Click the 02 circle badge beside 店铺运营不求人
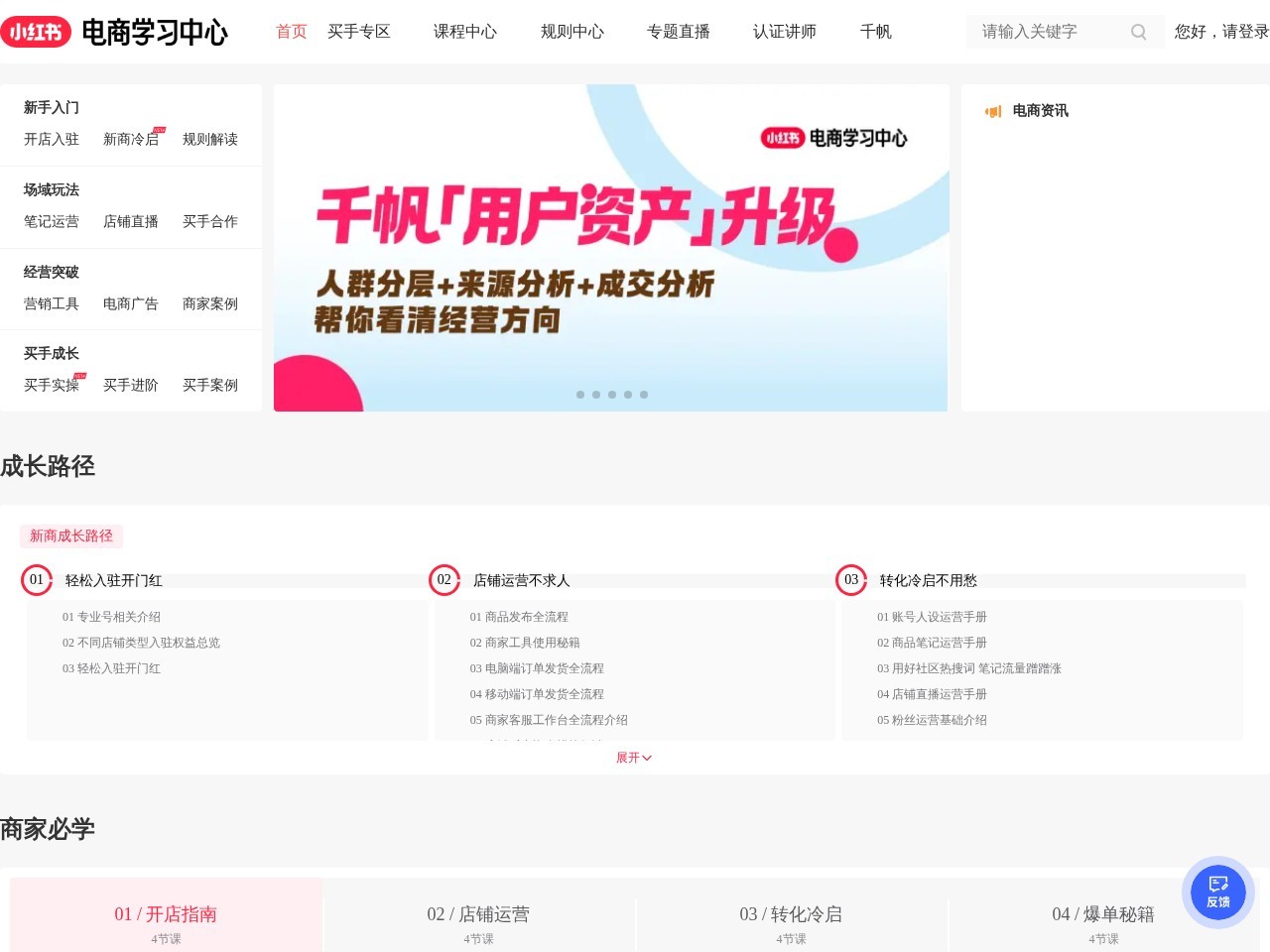Image resolution: width=1270 pixels, height=952 pixels. coord(444,580)
